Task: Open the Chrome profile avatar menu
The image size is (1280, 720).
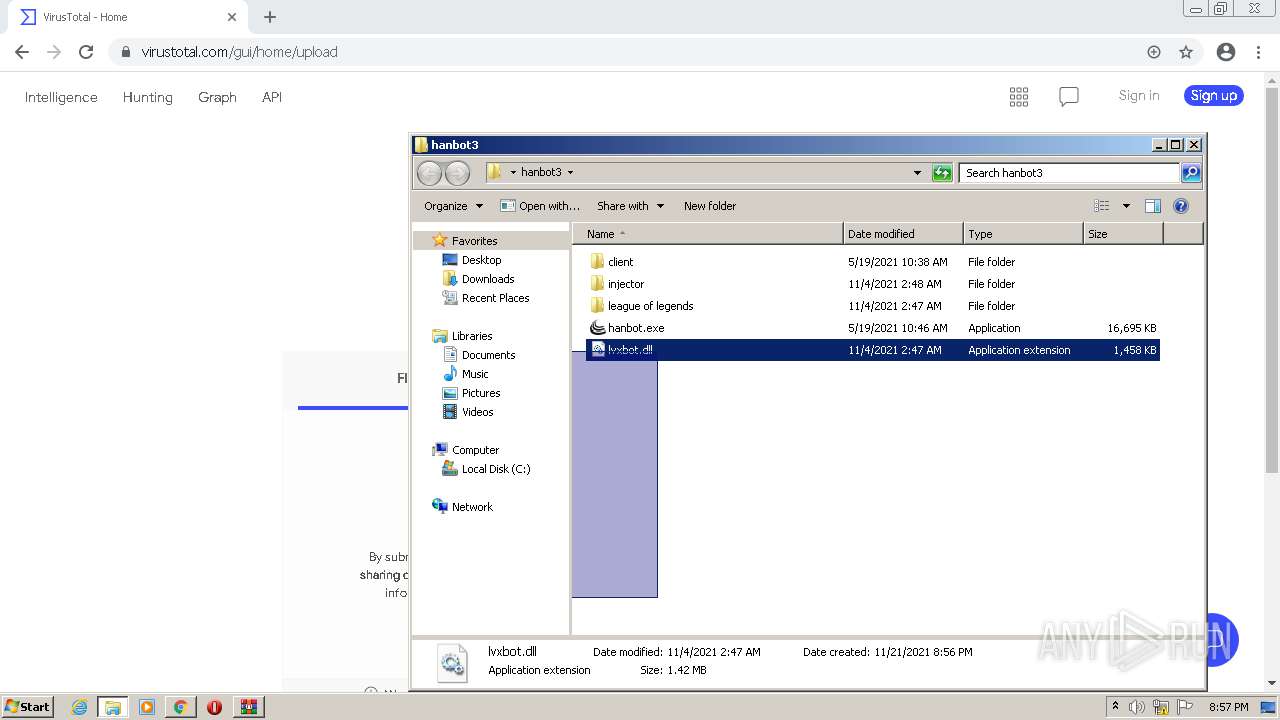Action: point(1226,52)
